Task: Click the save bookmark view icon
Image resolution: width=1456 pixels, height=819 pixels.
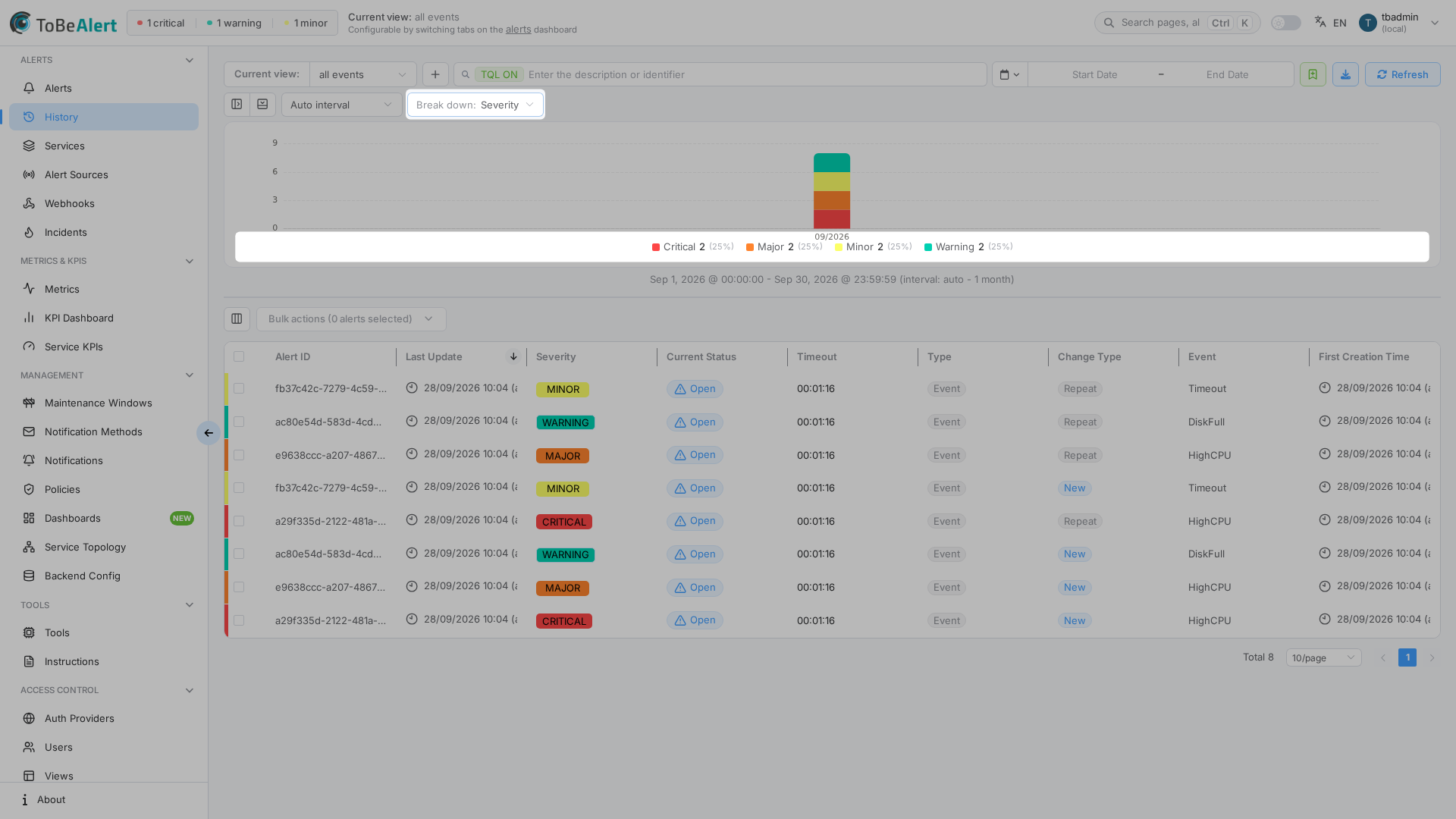Action: 1313,74
